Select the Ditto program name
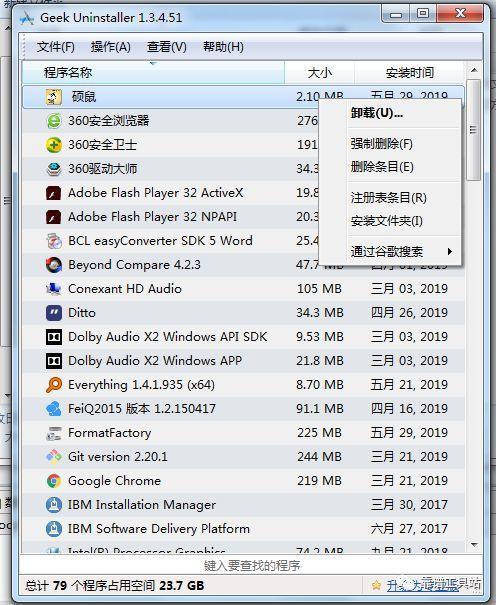 click(82, 313)
